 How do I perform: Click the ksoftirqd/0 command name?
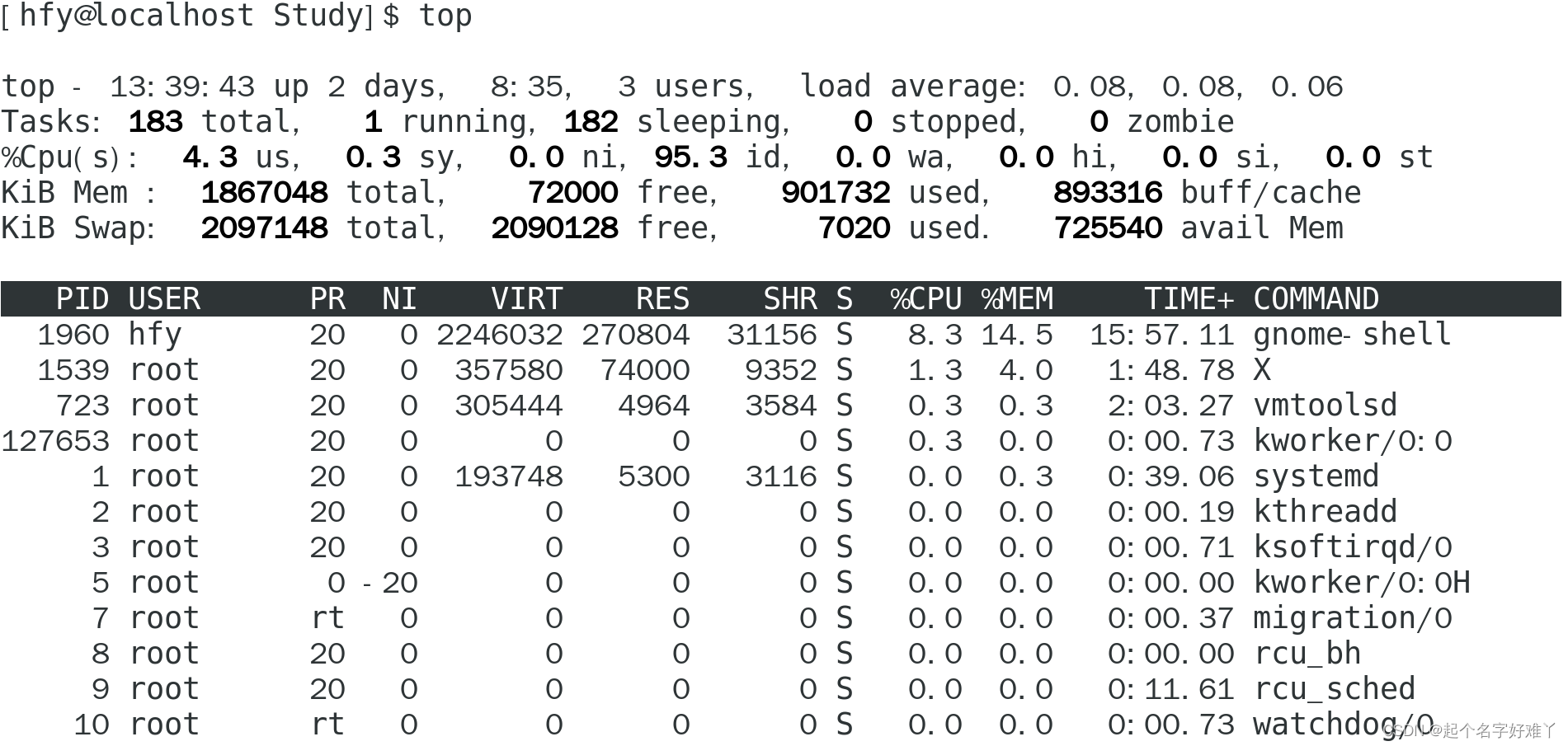(1352, 547)
